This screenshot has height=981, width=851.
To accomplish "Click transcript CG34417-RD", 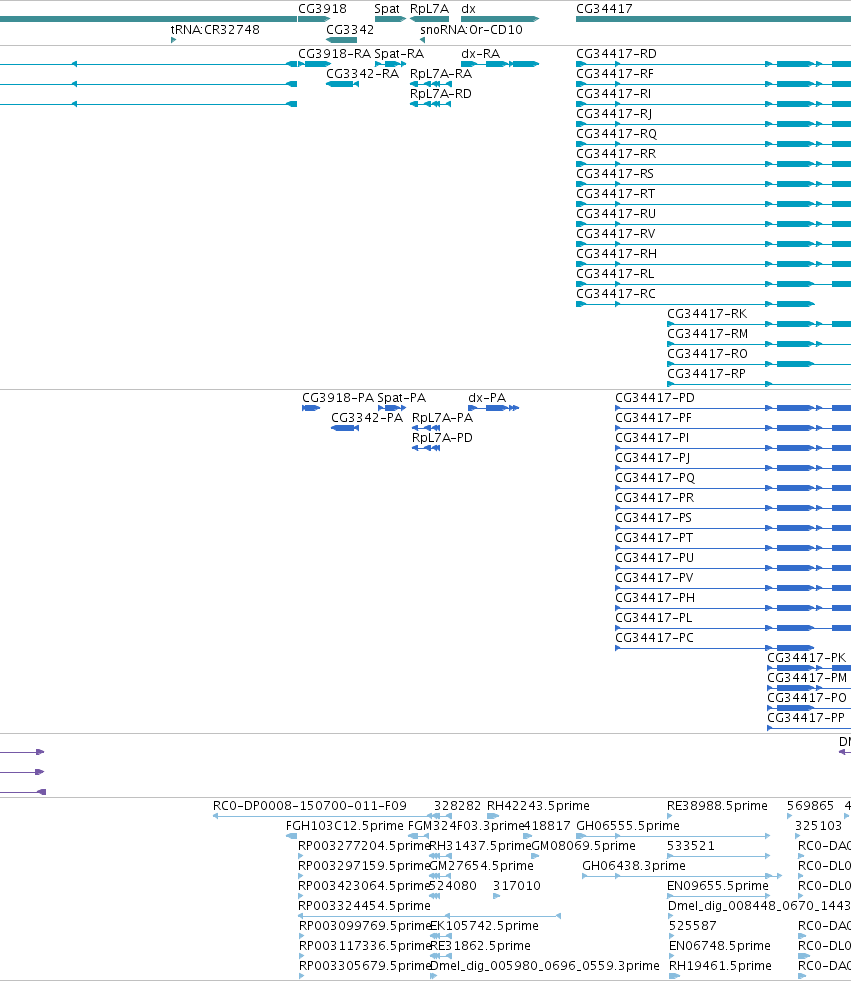I will [x=616, y=54].
